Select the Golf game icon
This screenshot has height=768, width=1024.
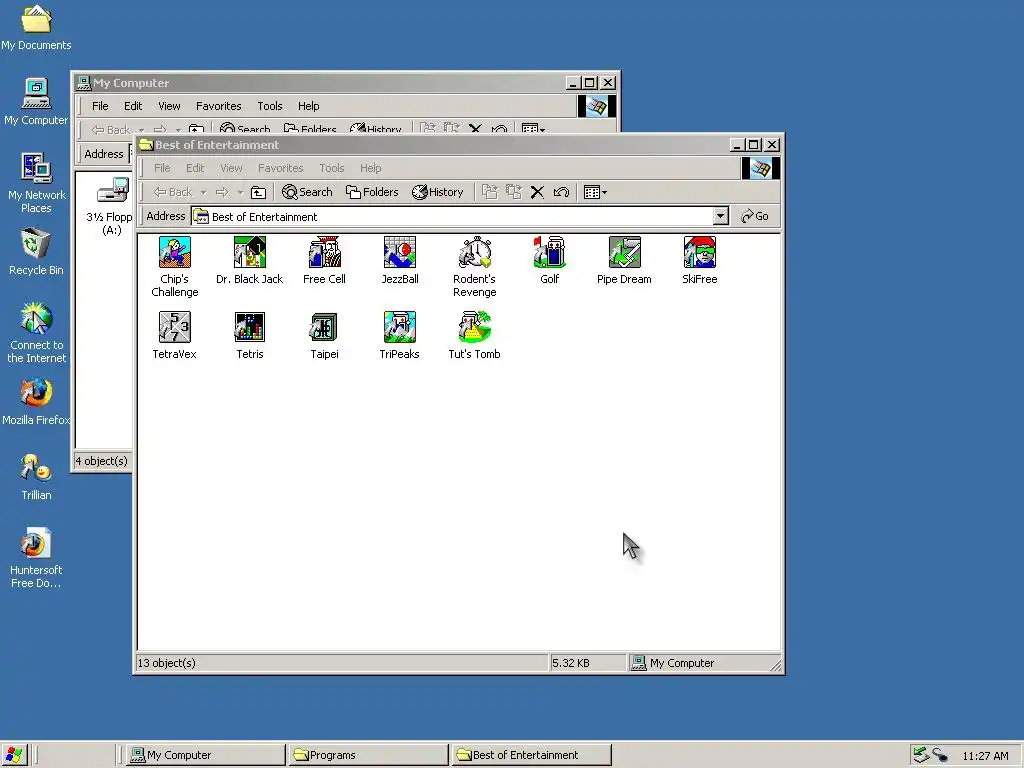click(x=549, y=253)
